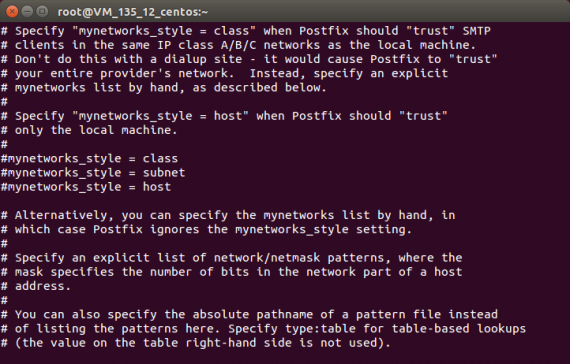Maximize the terminal window

pyautogui.click(x=42, y=12)
